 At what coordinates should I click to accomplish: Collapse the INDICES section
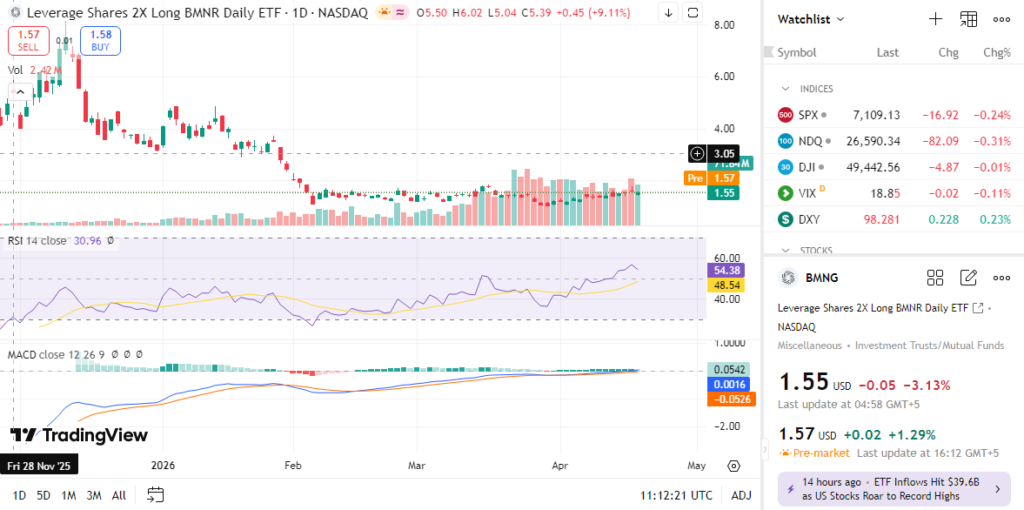coord(785,89)
